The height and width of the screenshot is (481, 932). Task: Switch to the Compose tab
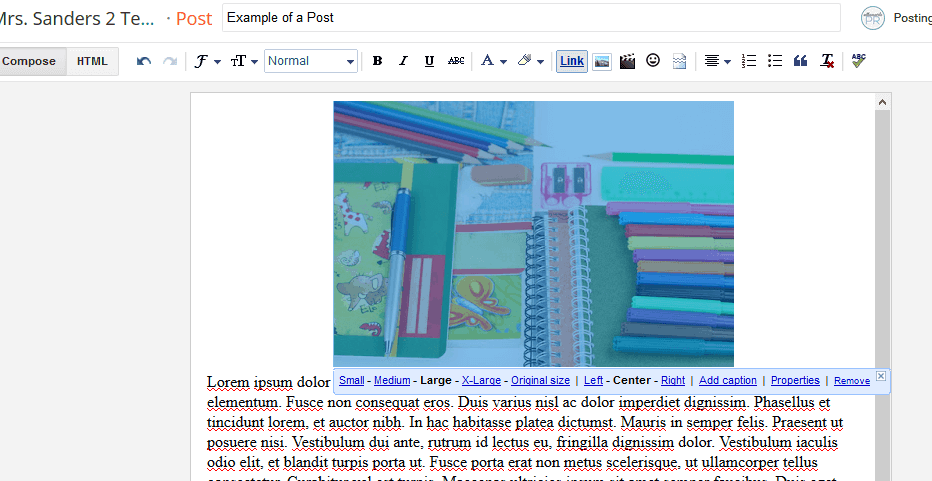[29, 61]
